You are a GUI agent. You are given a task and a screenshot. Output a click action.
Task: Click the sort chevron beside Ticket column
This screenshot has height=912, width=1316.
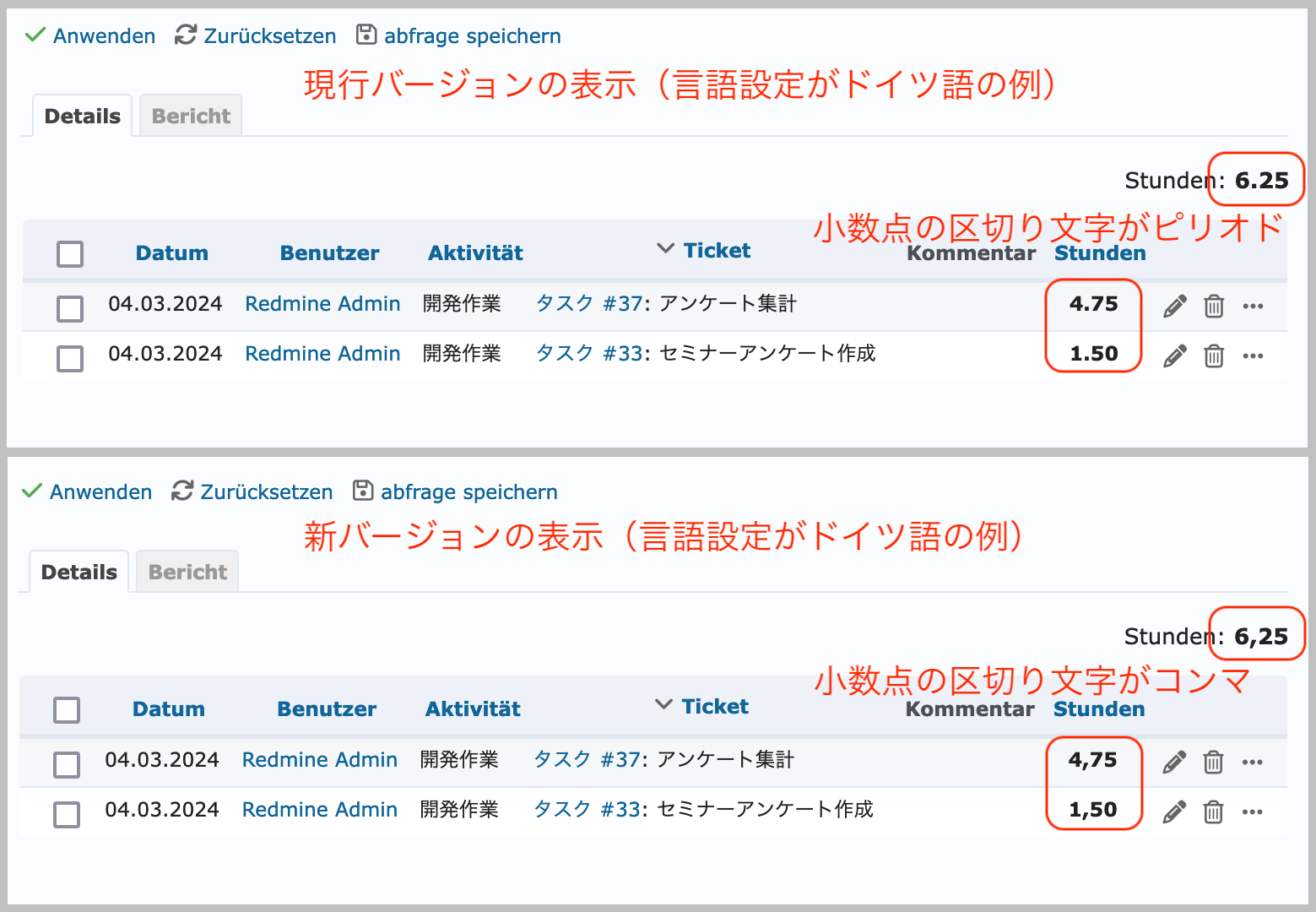pos(664,248)
